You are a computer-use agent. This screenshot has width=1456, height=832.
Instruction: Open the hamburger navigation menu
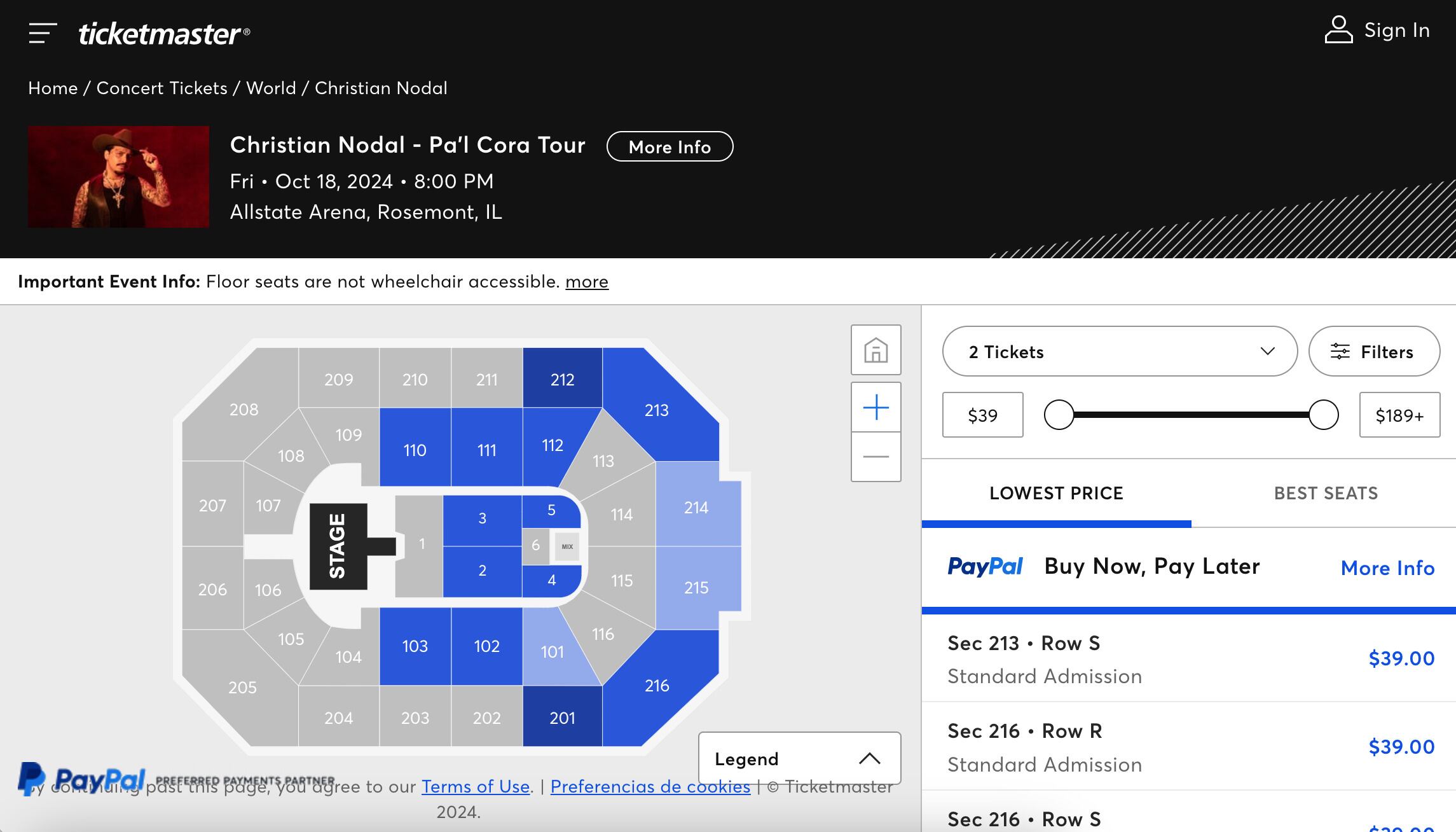(x=43, y=33)
